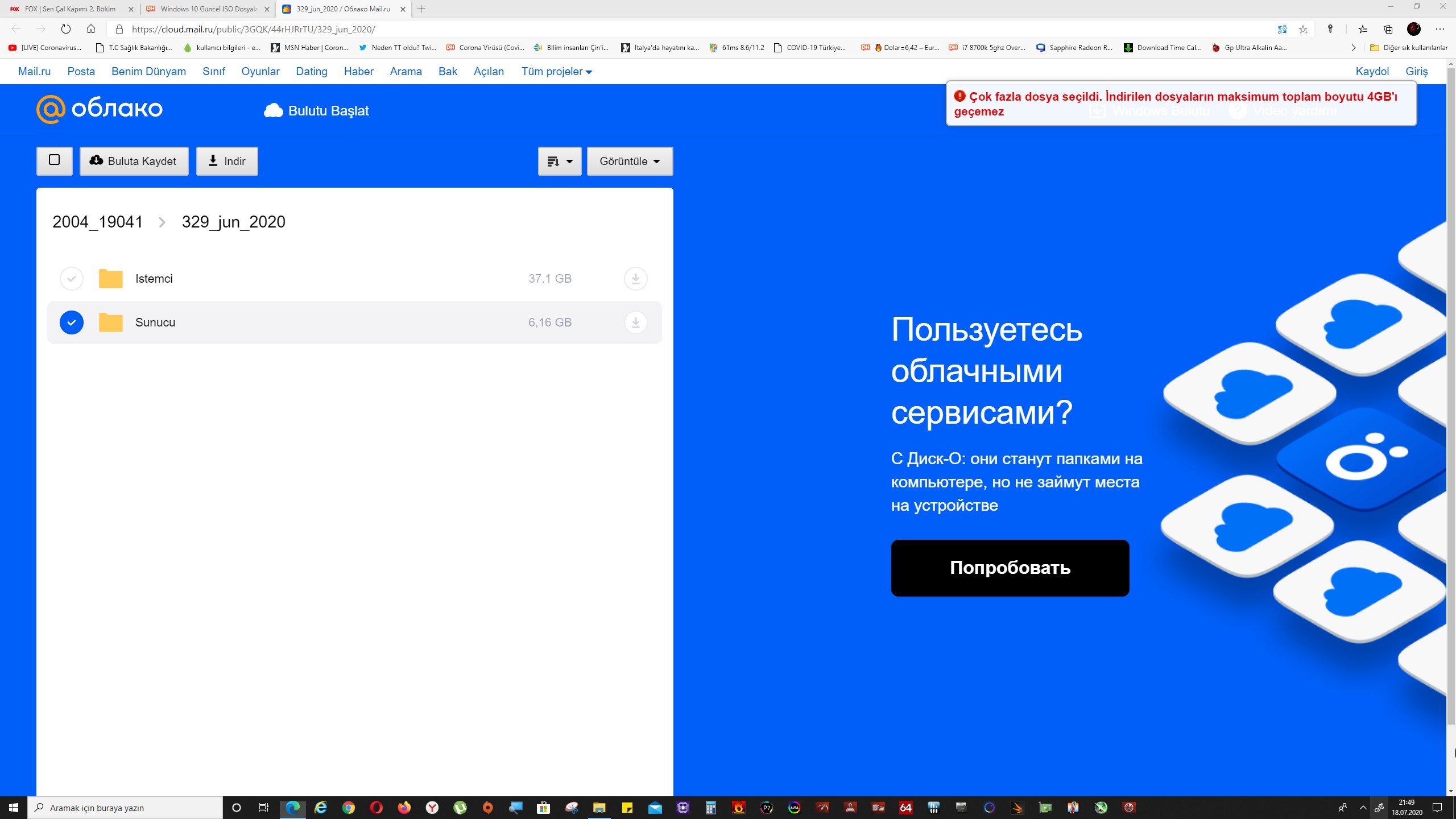Open File Explorer from the taskbar
Image resolution: width=1456 pixels, height=819 pixels.
point(599,808)
